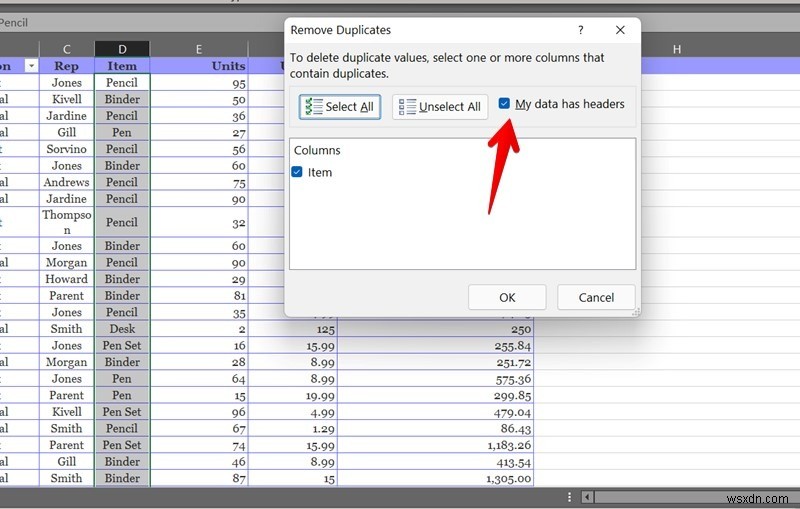The image size is (800, 509).
Task: Select the Units cell showing 96
Action: tap(199, 412)
